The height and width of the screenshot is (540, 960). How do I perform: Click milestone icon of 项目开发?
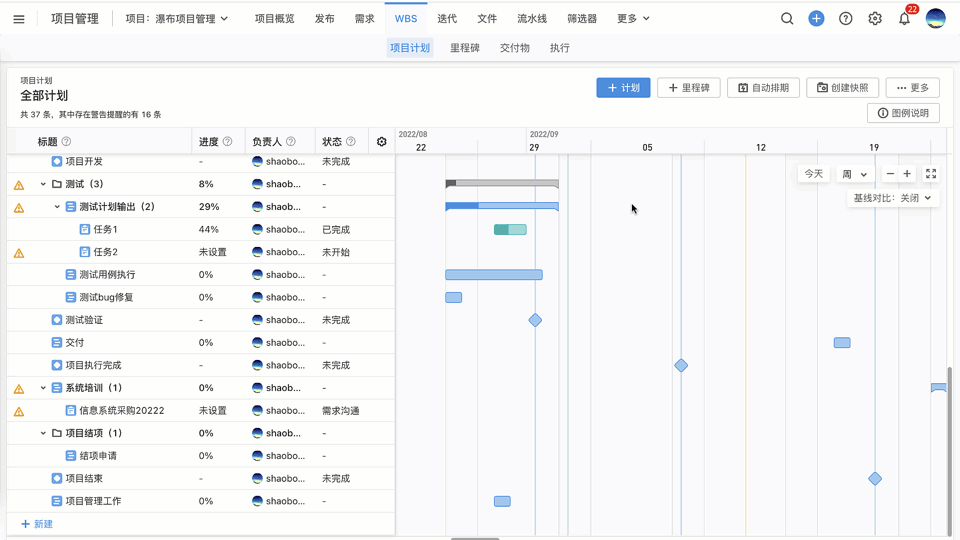pos(56,161)
